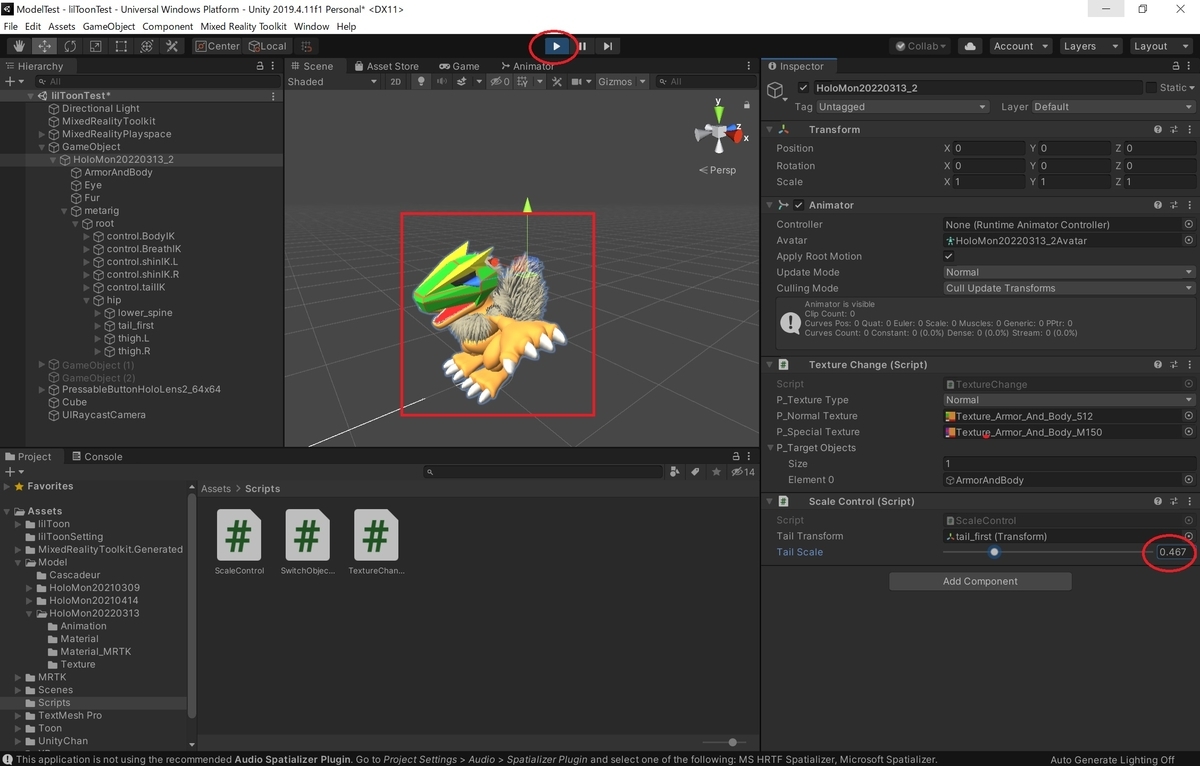Toggle scene audio icon
This screenshot has width=1200, height=766.
coord(440,82)
